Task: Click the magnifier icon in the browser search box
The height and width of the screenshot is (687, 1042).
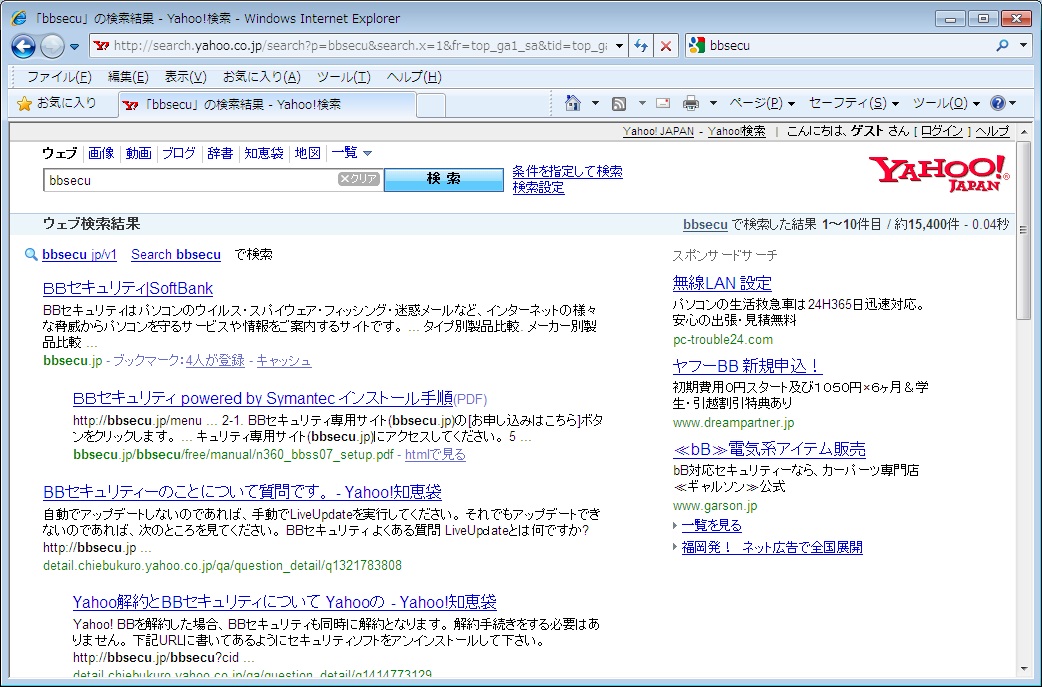Action: tap(1002, 46)
